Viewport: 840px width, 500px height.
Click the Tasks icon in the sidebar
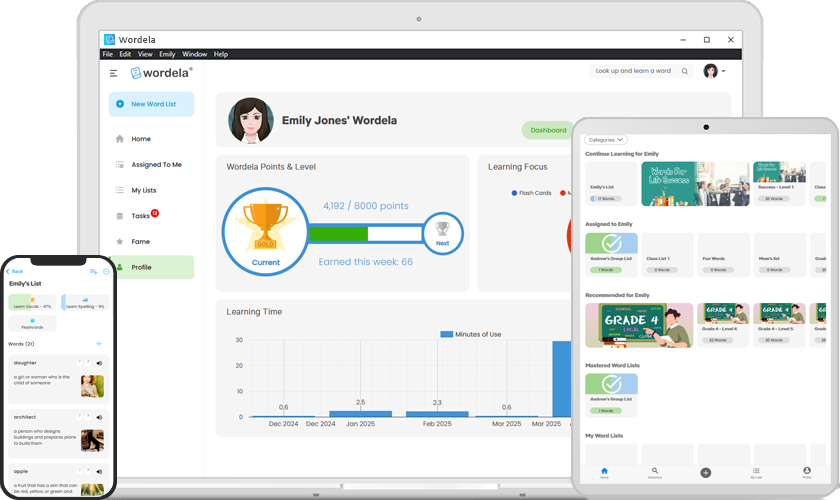pos(119,216)
